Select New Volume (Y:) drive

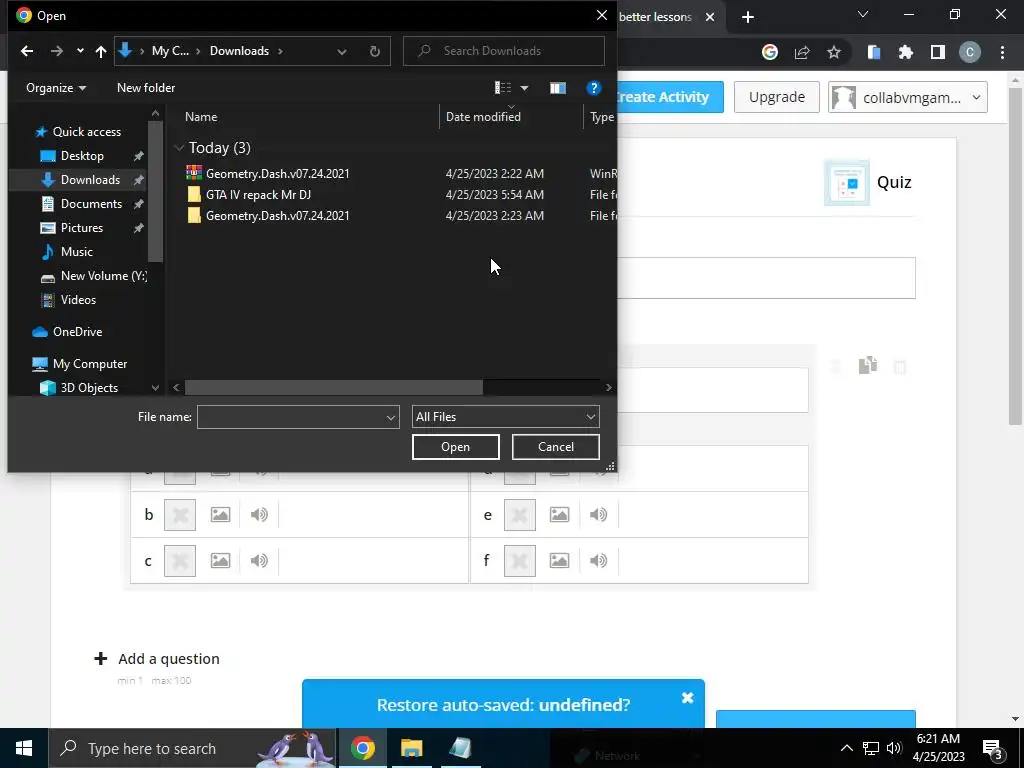tap(103, 276)
